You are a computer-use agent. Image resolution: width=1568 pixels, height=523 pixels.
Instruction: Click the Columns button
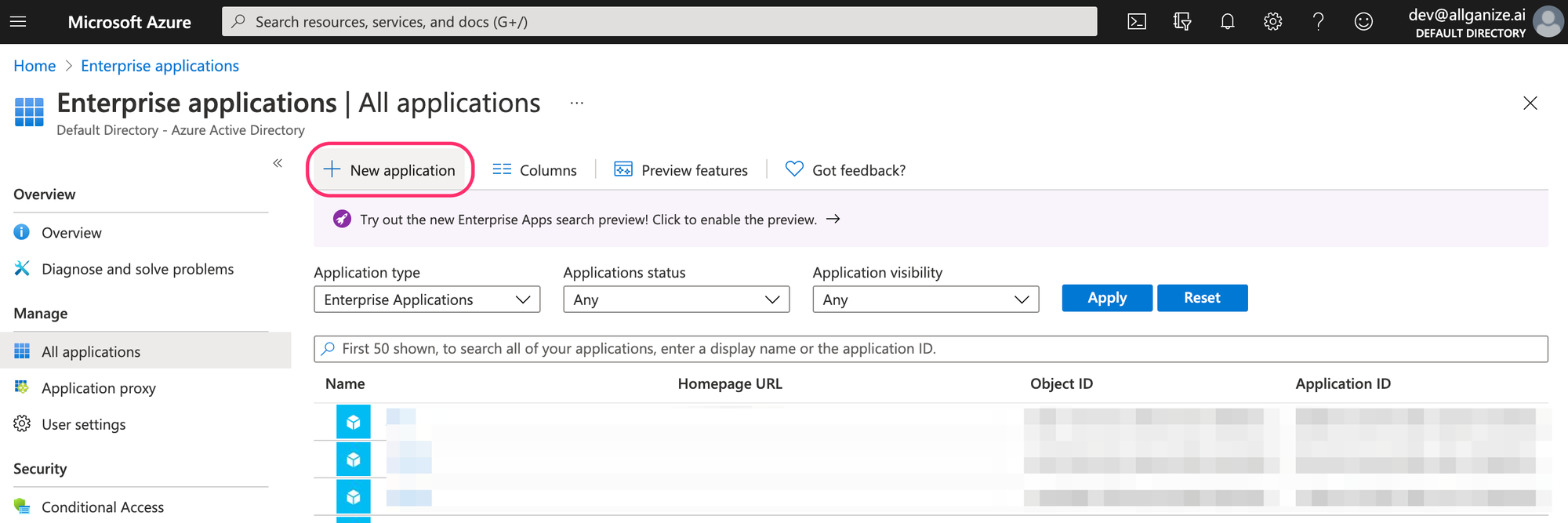click(535, 170)
